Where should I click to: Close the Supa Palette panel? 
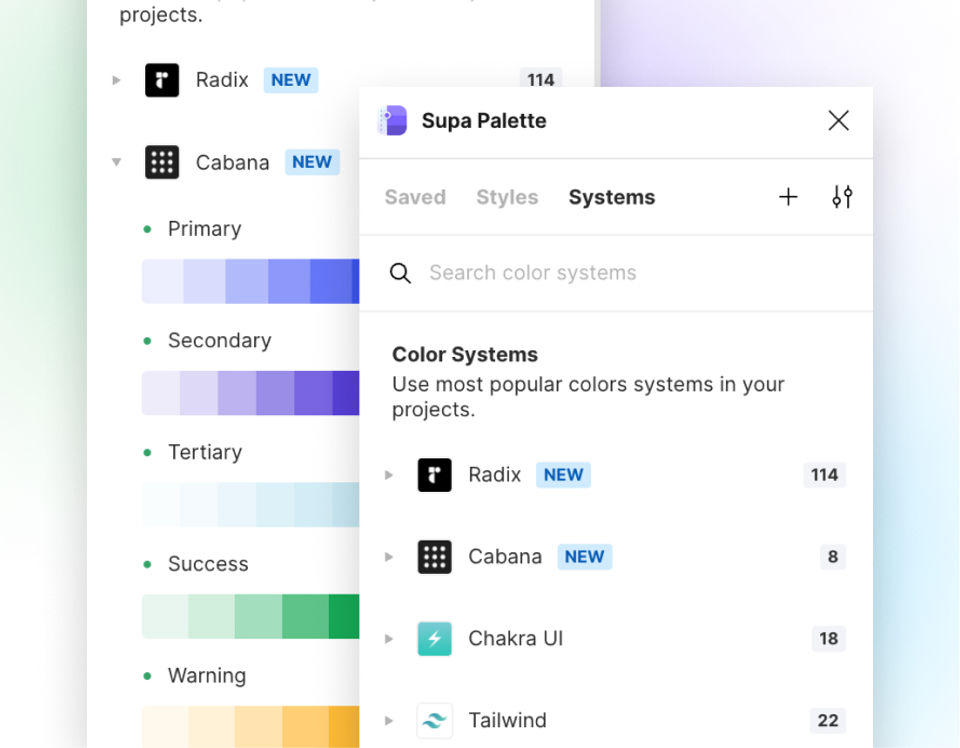pyautogui.click(x=838, y=121)
